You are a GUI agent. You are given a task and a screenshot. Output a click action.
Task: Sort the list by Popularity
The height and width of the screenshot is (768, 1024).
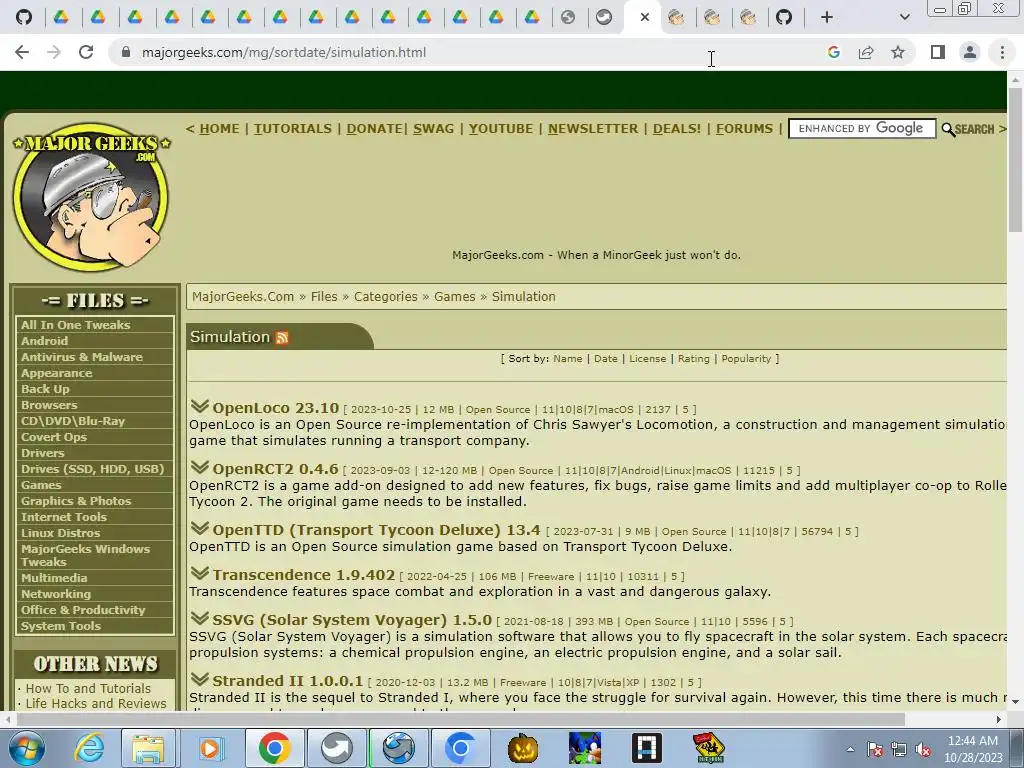pos(746,359)
